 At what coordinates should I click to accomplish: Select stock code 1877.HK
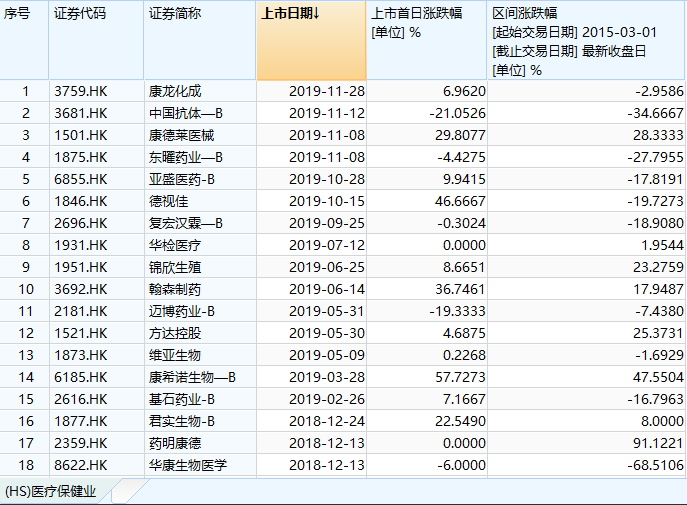[x=81, y=421]
